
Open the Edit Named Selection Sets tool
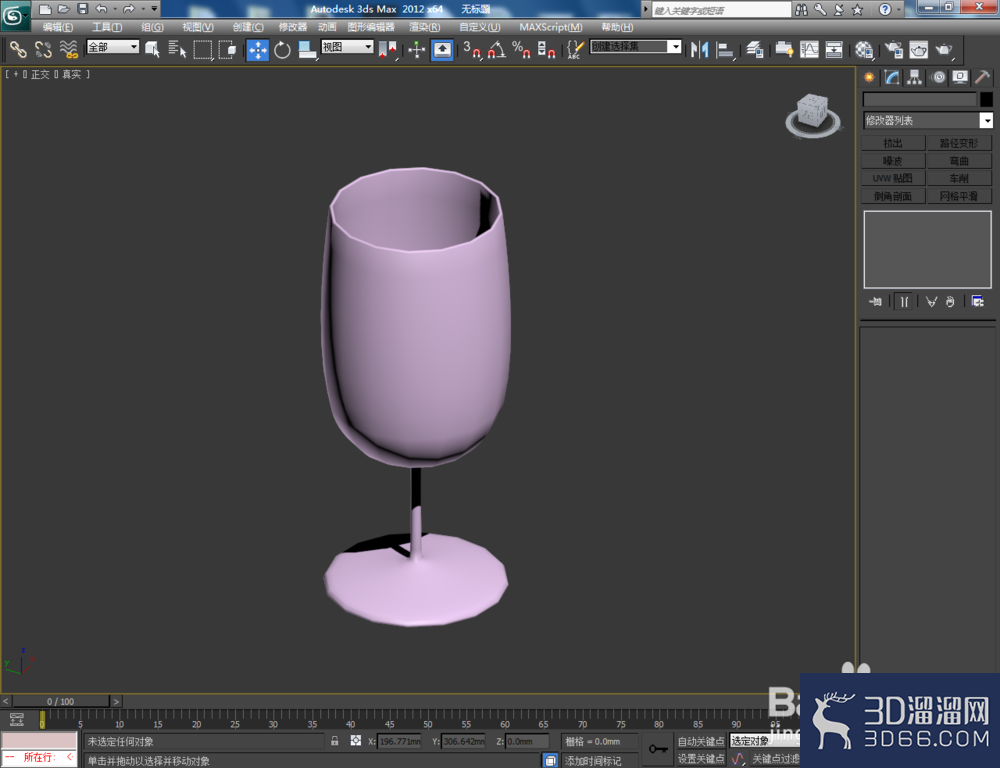point(575,50)
